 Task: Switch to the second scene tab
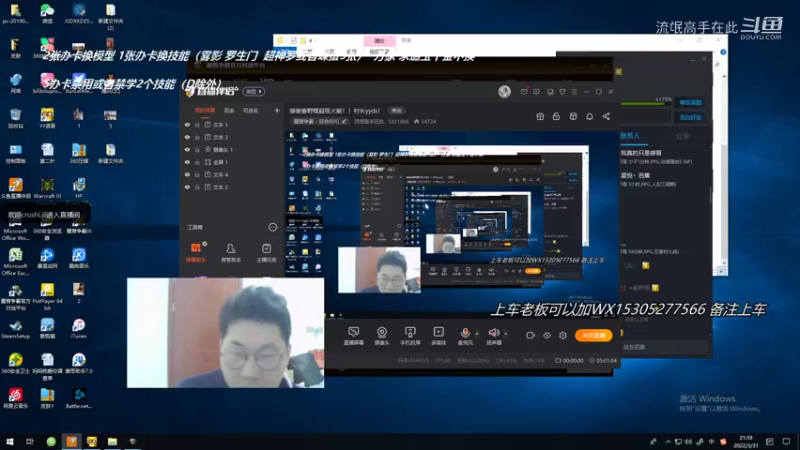coord(229,110)
